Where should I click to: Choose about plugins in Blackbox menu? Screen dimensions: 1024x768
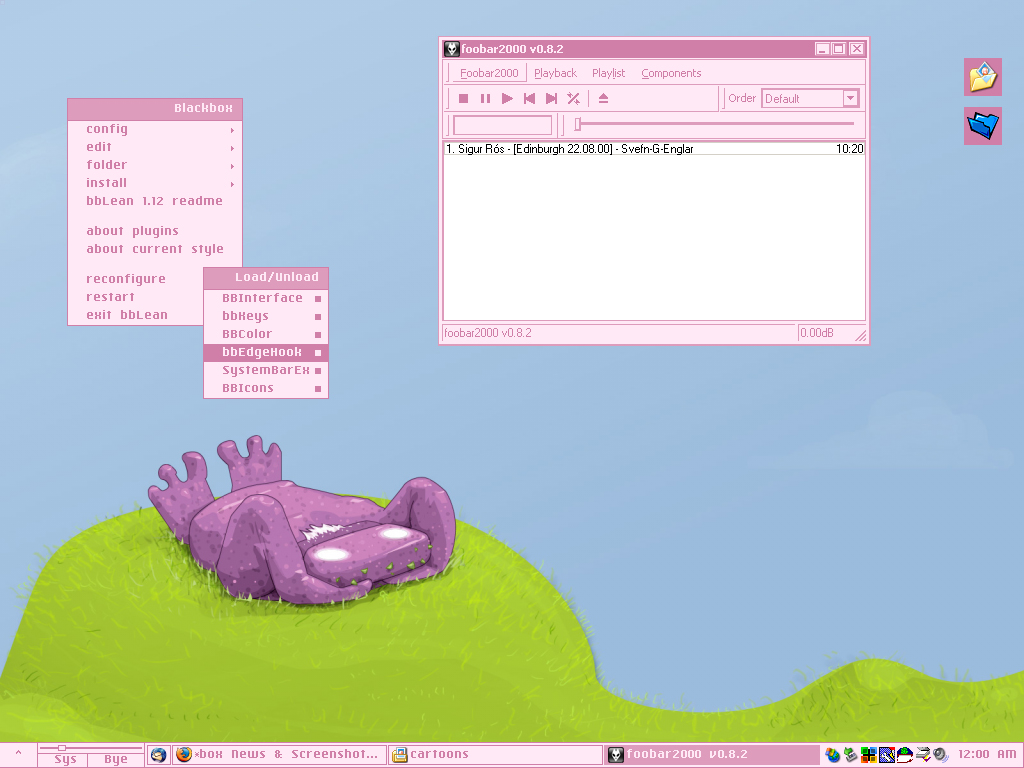155,231
